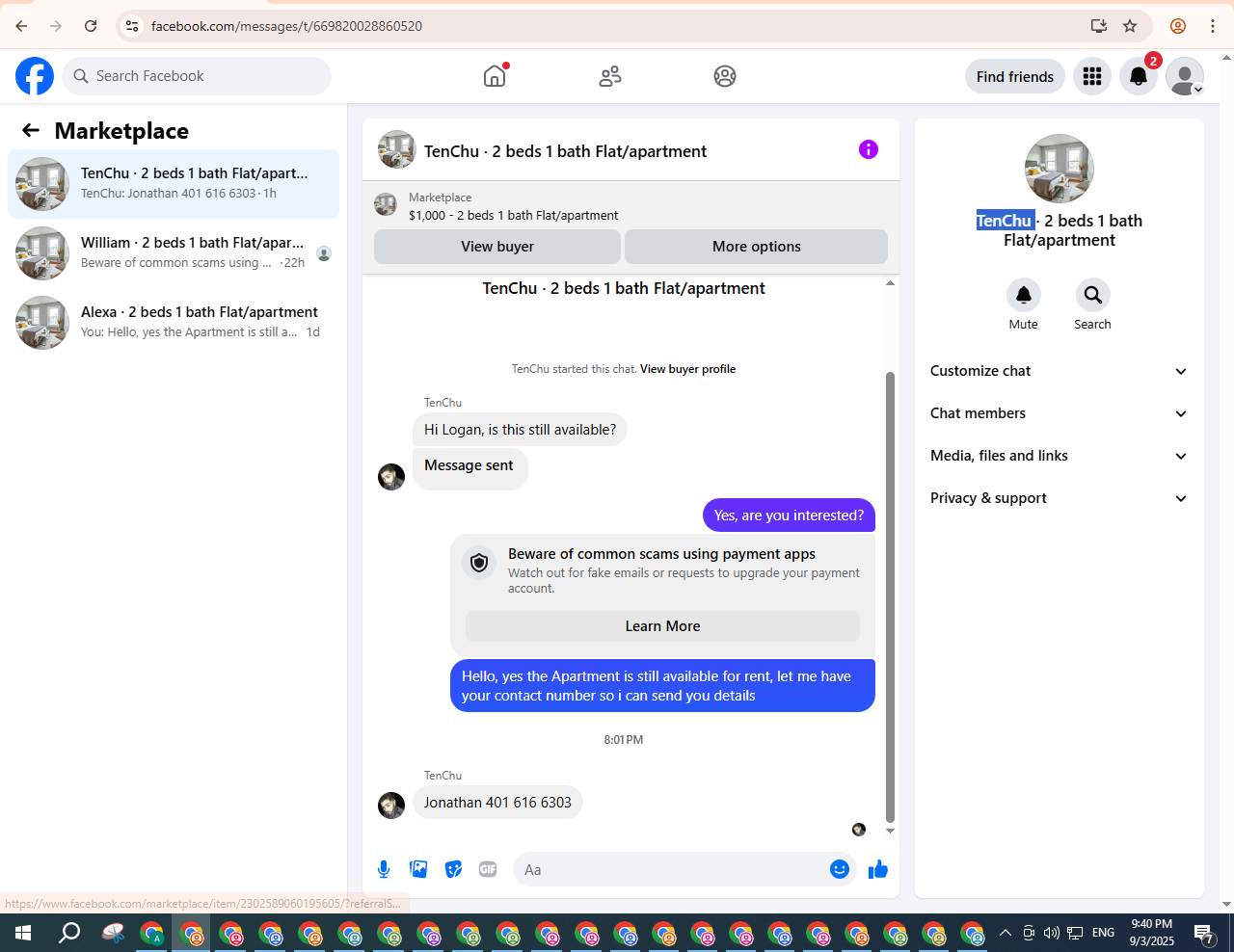Go back using the Marketplace arrow
Viewport: 1234px width, 952px height.
[31, 130]
